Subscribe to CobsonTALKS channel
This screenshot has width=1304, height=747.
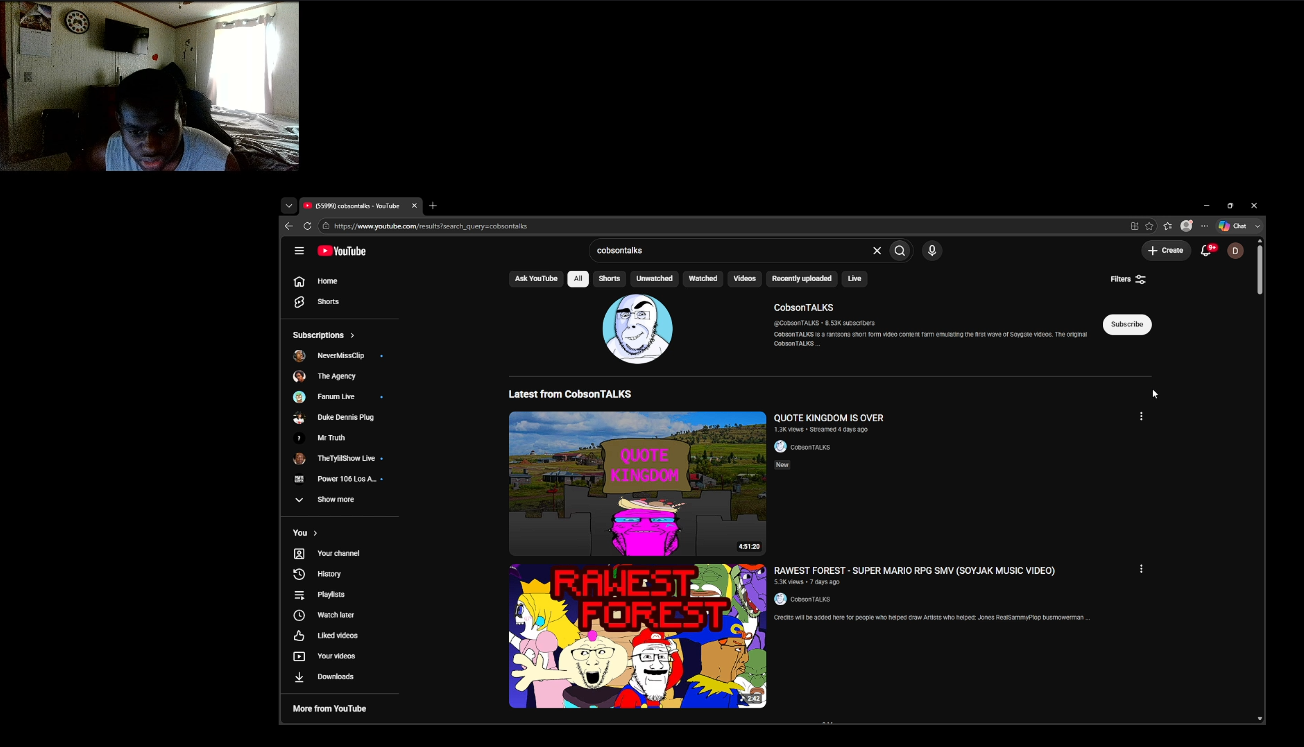(1127, 324)
